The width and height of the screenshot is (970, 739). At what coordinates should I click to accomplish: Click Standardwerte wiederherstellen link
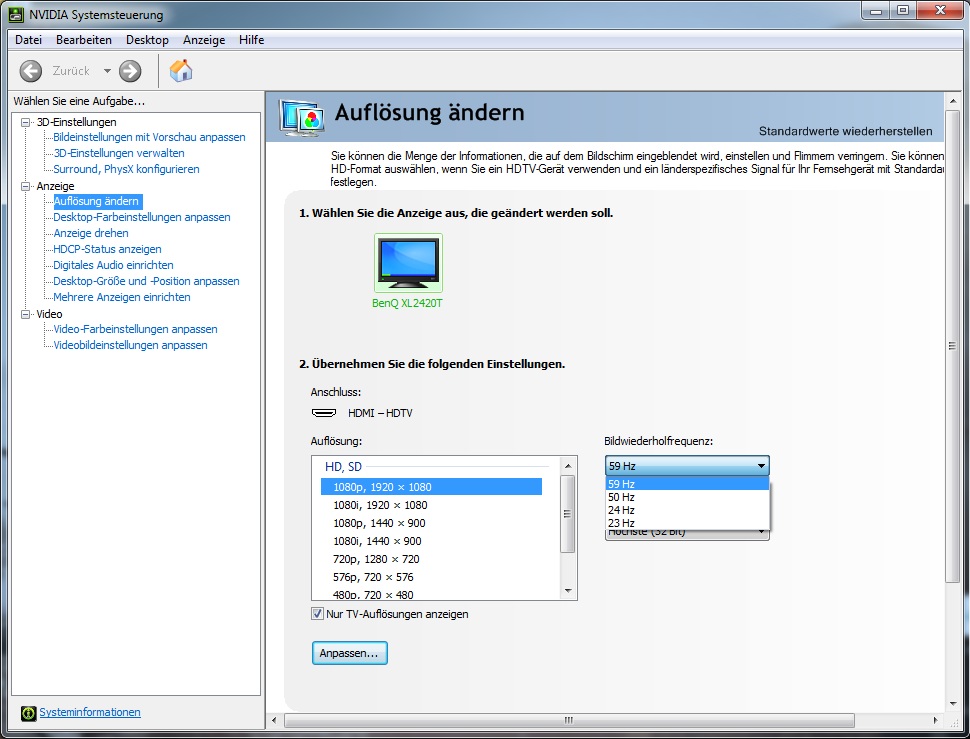pos(846,131)
